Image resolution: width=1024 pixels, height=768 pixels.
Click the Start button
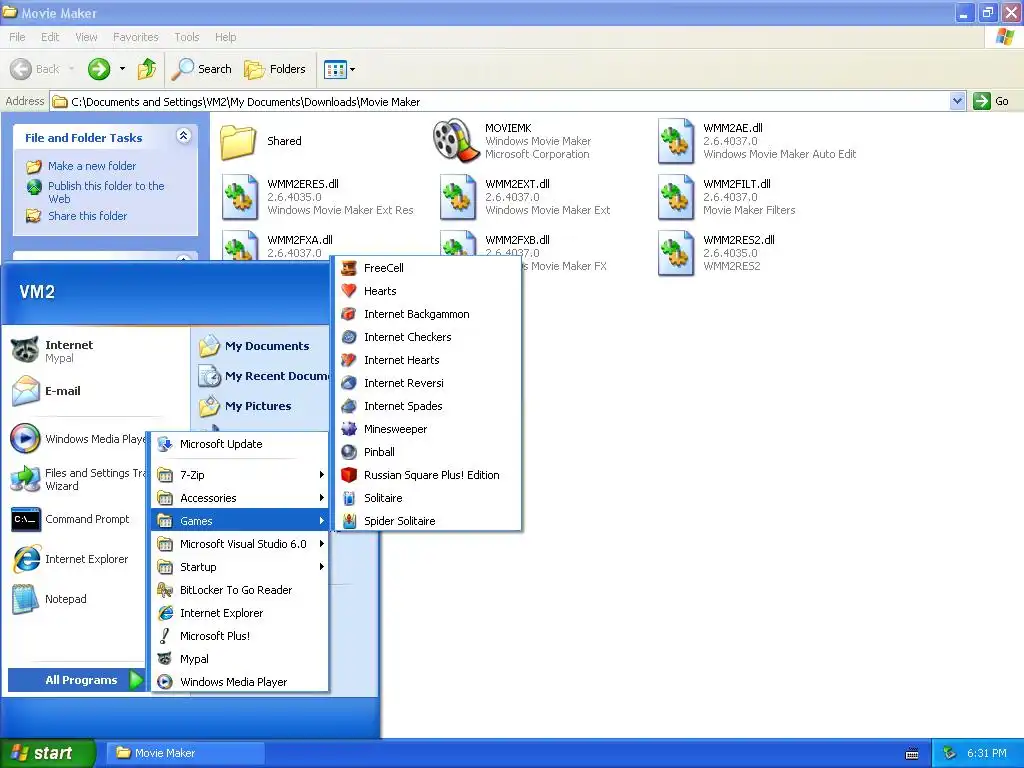(x=47, y=753)
